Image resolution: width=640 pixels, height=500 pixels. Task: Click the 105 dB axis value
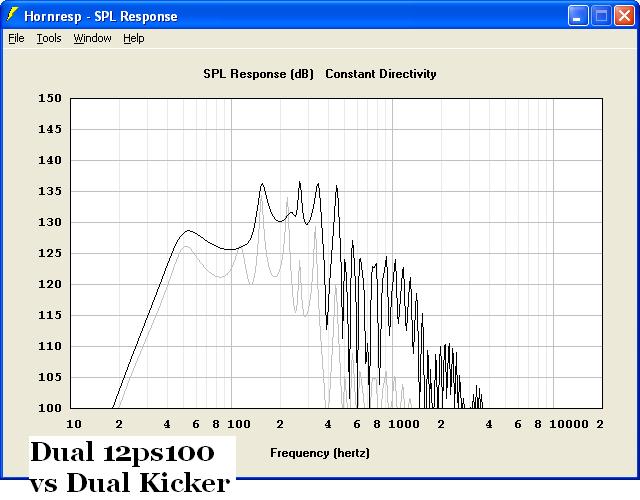point(50,378)
